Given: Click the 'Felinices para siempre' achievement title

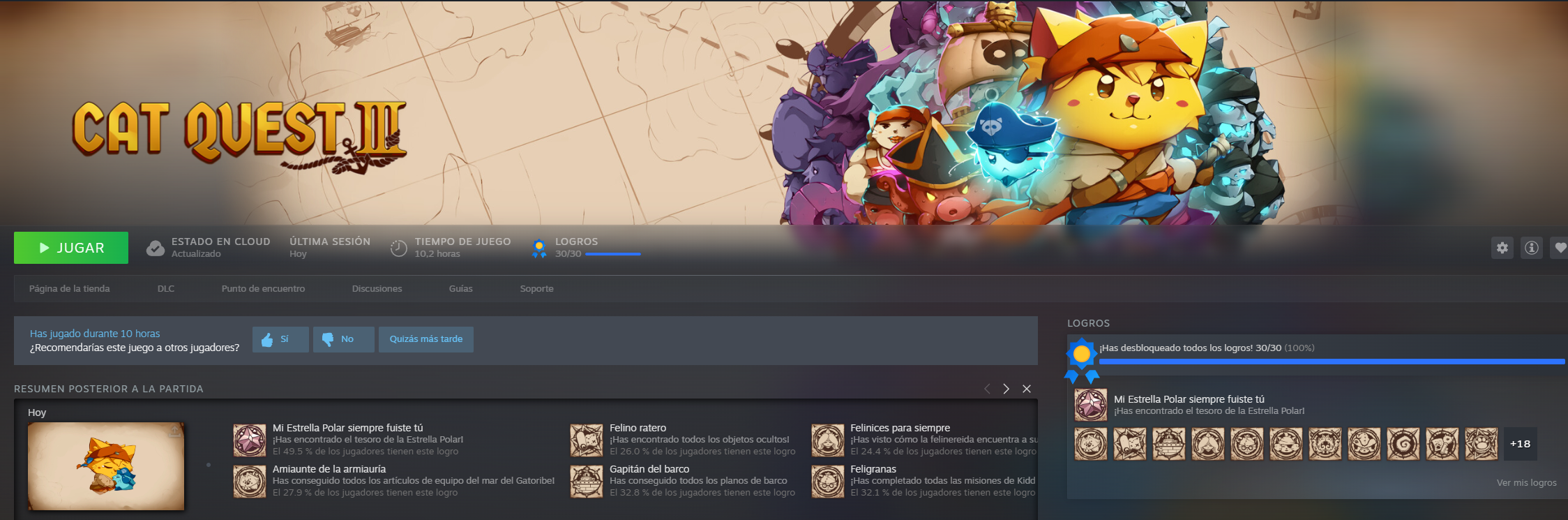Looking at the screenshot, I should tap(900, 428).
